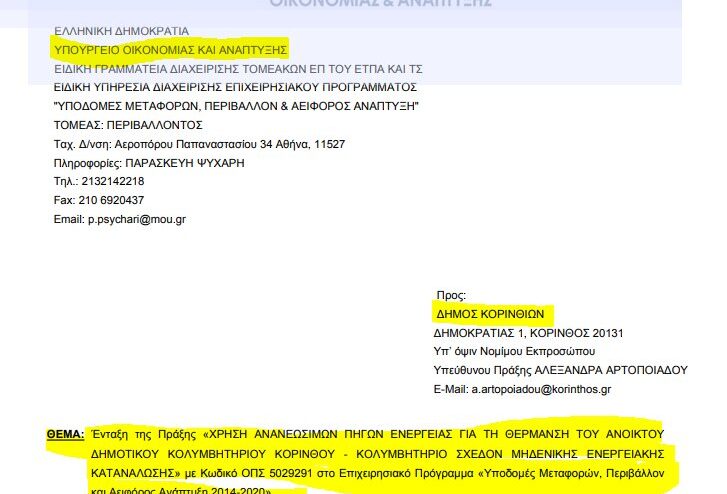Click the 'ΕΙΔΙΚΗ ΥΠΗΡΕΣΙΑ ΔΙΑΧΕΙΡΙΣΗΣ ΕΠΙΧΕΙΡΗΣΙΑΚΟΥ ΠΡΟΓΡΑΜΜΑΤΟΣ' line
727x494 pixels.
(236, 87)
